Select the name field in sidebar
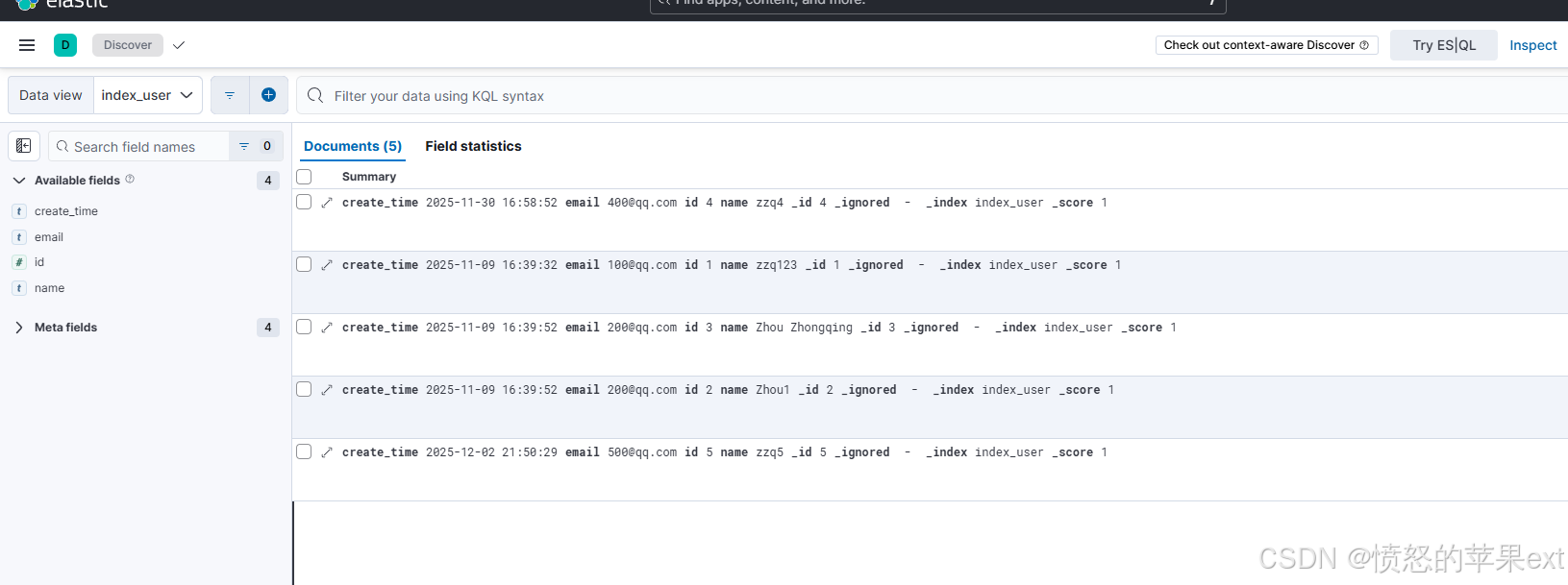This screenshot has height=585, width=1568. (50, 288)
